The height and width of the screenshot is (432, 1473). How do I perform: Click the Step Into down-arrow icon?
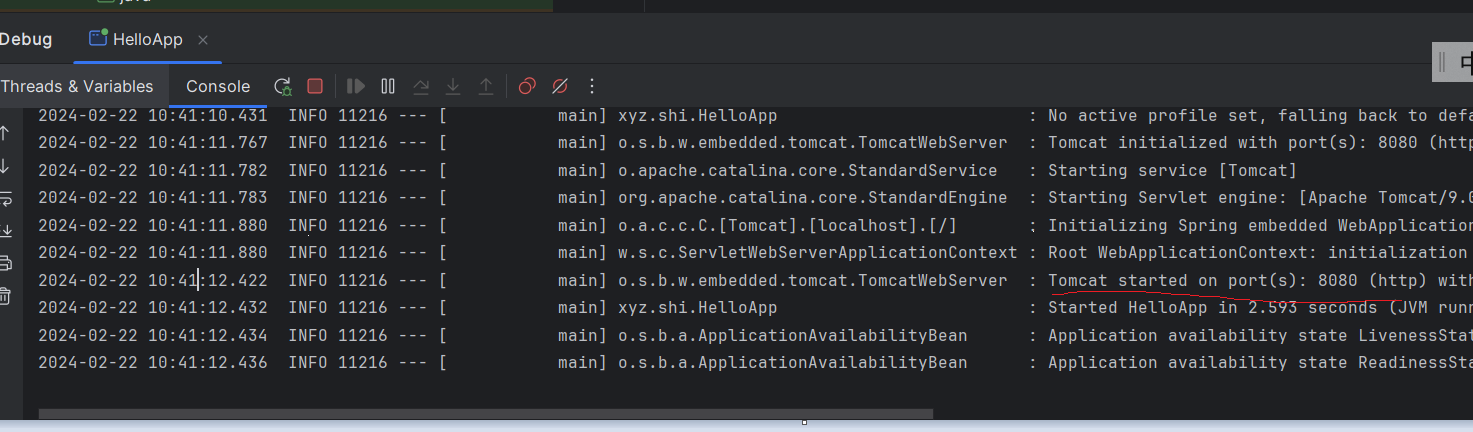(453, 87)
